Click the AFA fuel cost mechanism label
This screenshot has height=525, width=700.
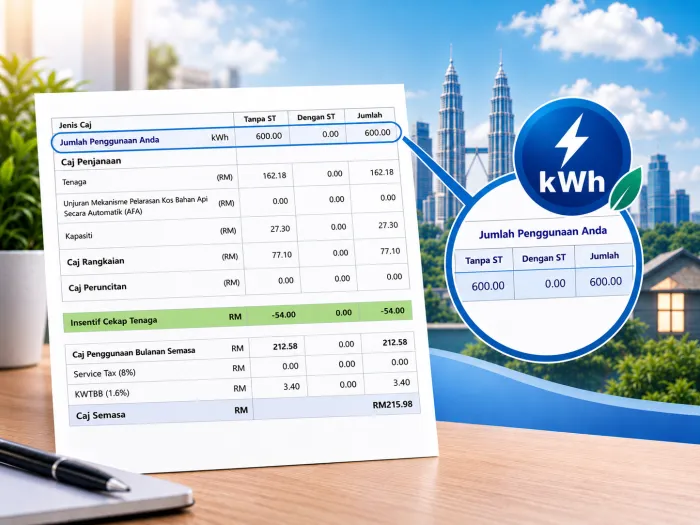coord(136,206)
